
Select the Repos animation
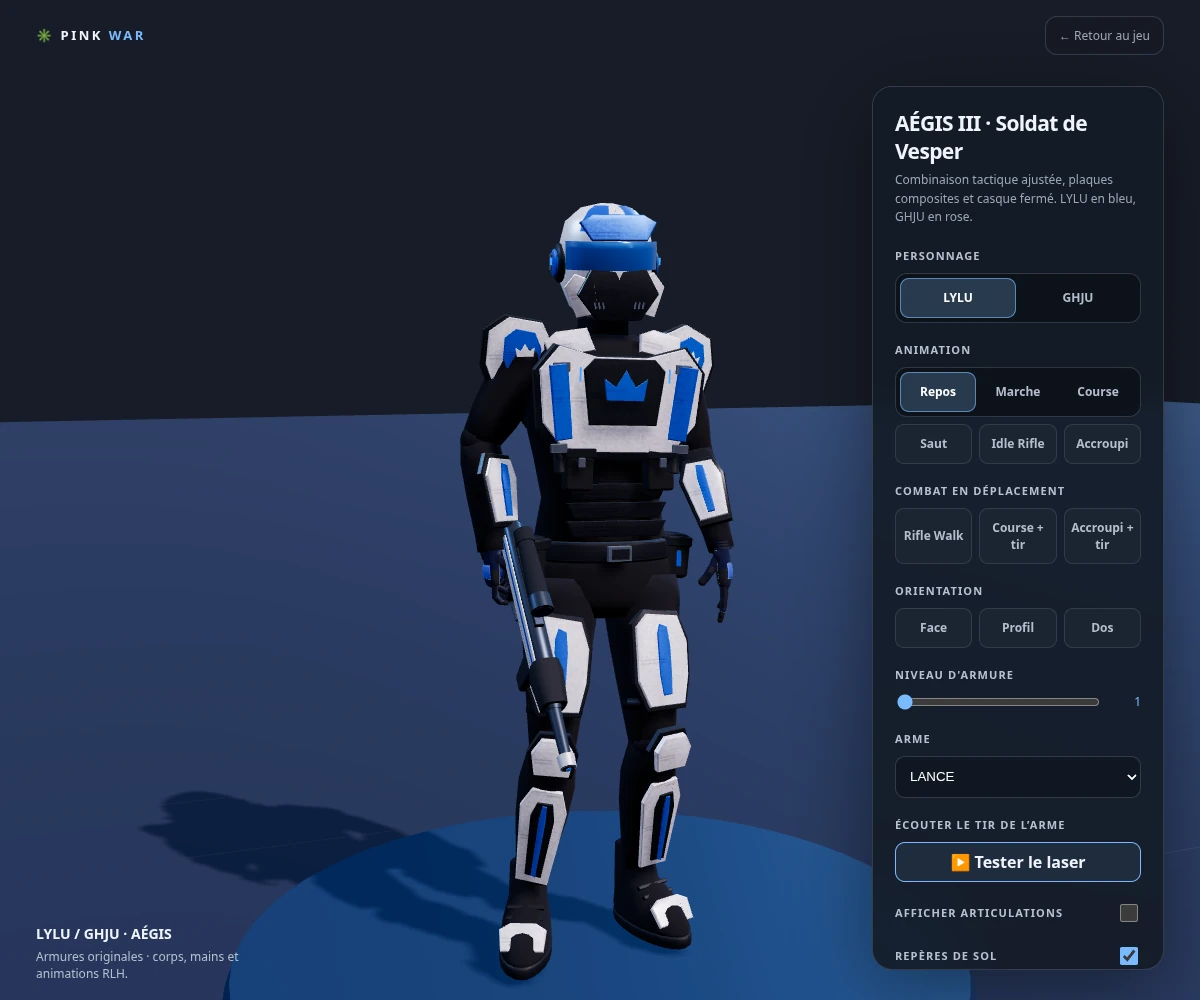coord(938,392)
